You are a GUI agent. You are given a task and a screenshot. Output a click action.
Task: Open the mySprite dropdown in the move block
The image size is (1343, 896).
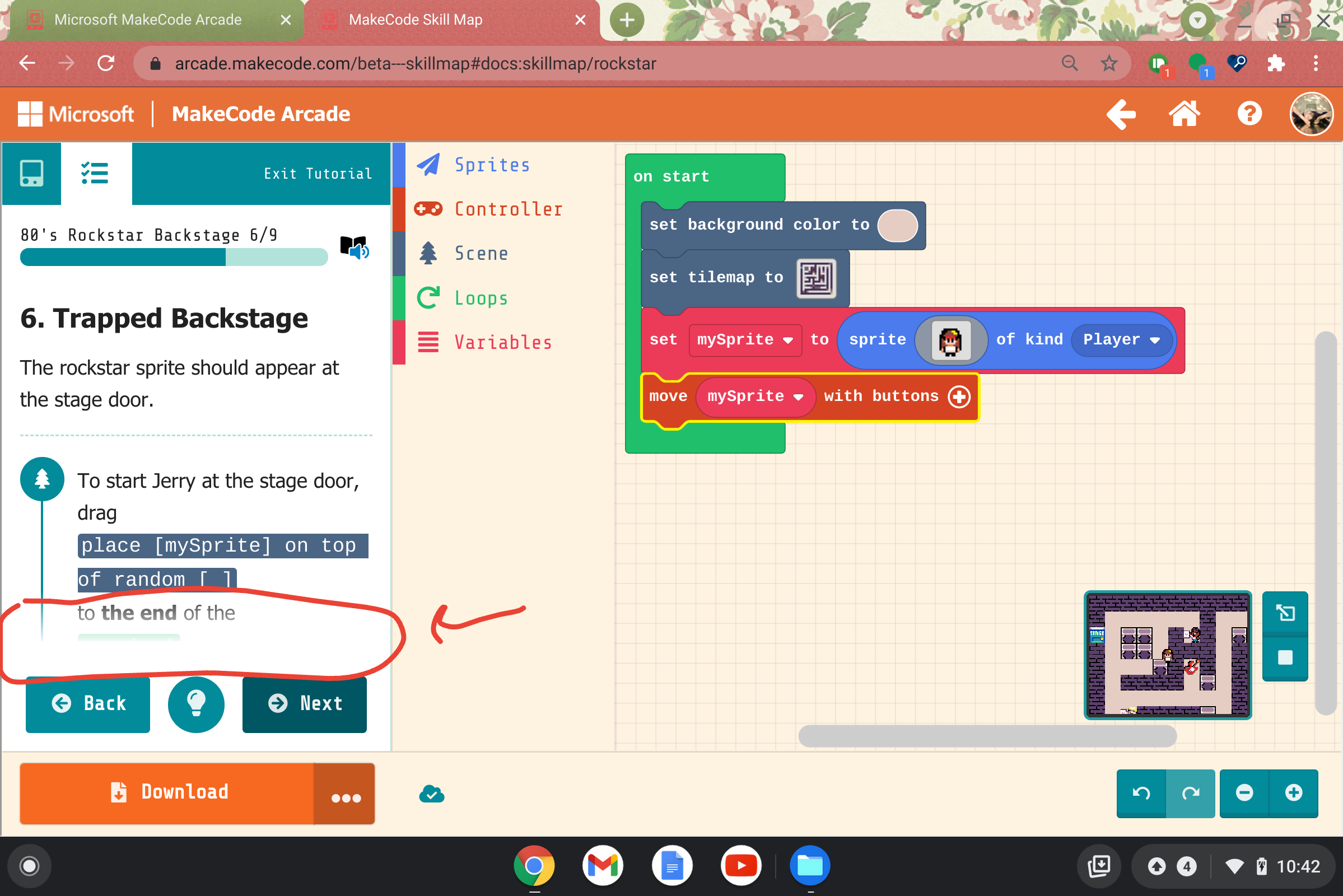coord(800,396)
